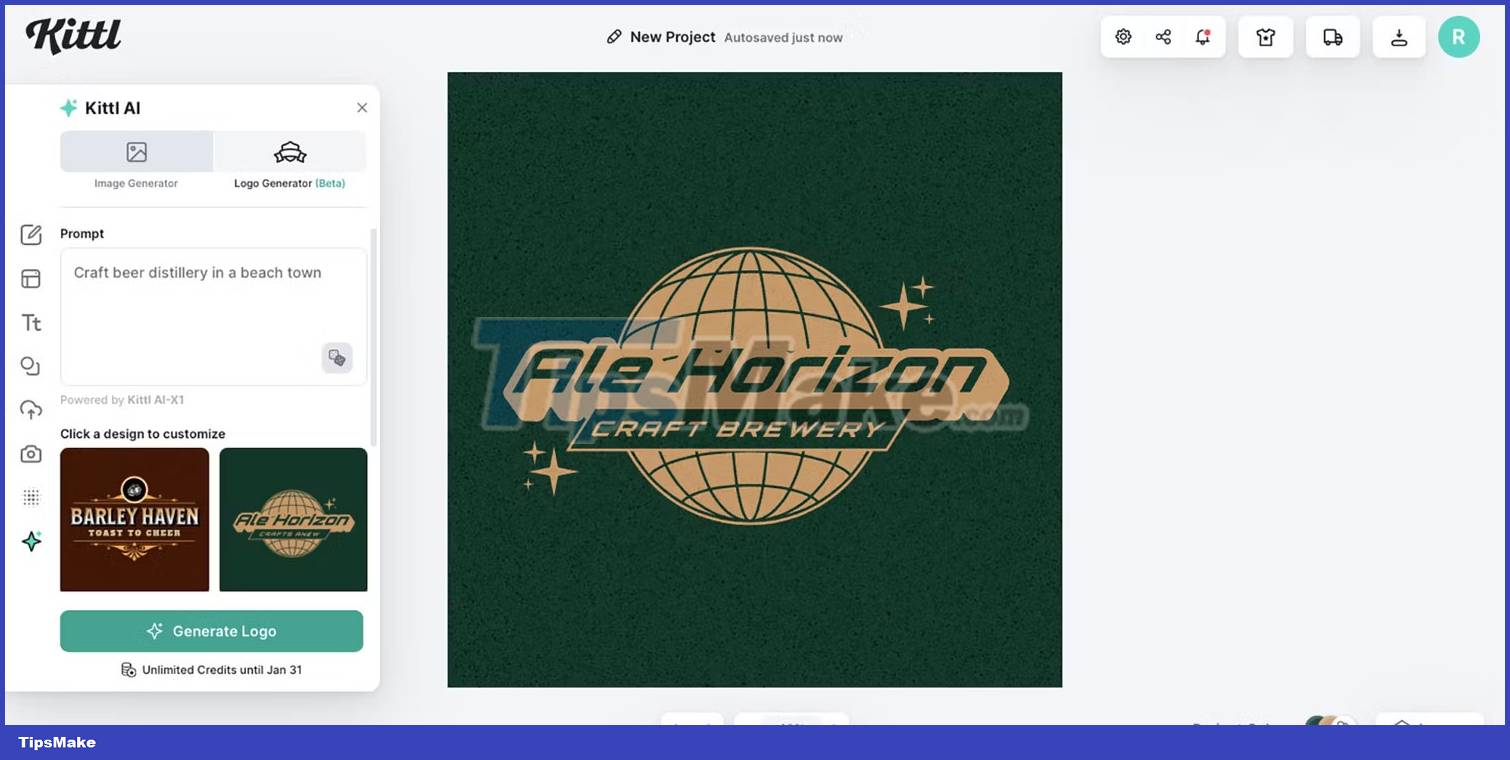Open the project settings gear icon
This screenshot has height=760, width=1510.
(x=1123, y=37)
